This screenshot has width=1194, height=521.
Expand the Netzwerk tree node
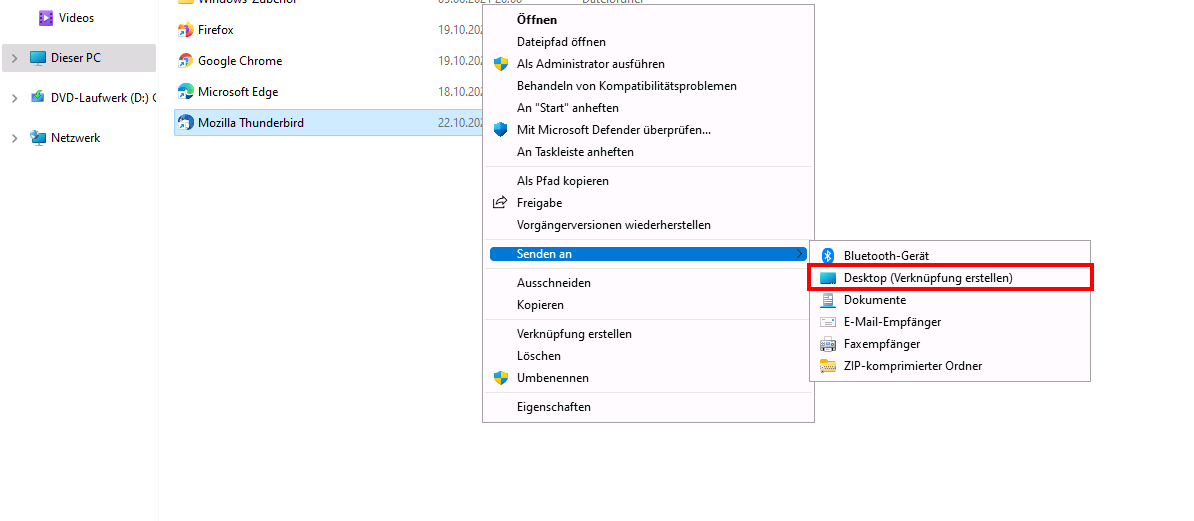tap(14, 138)
